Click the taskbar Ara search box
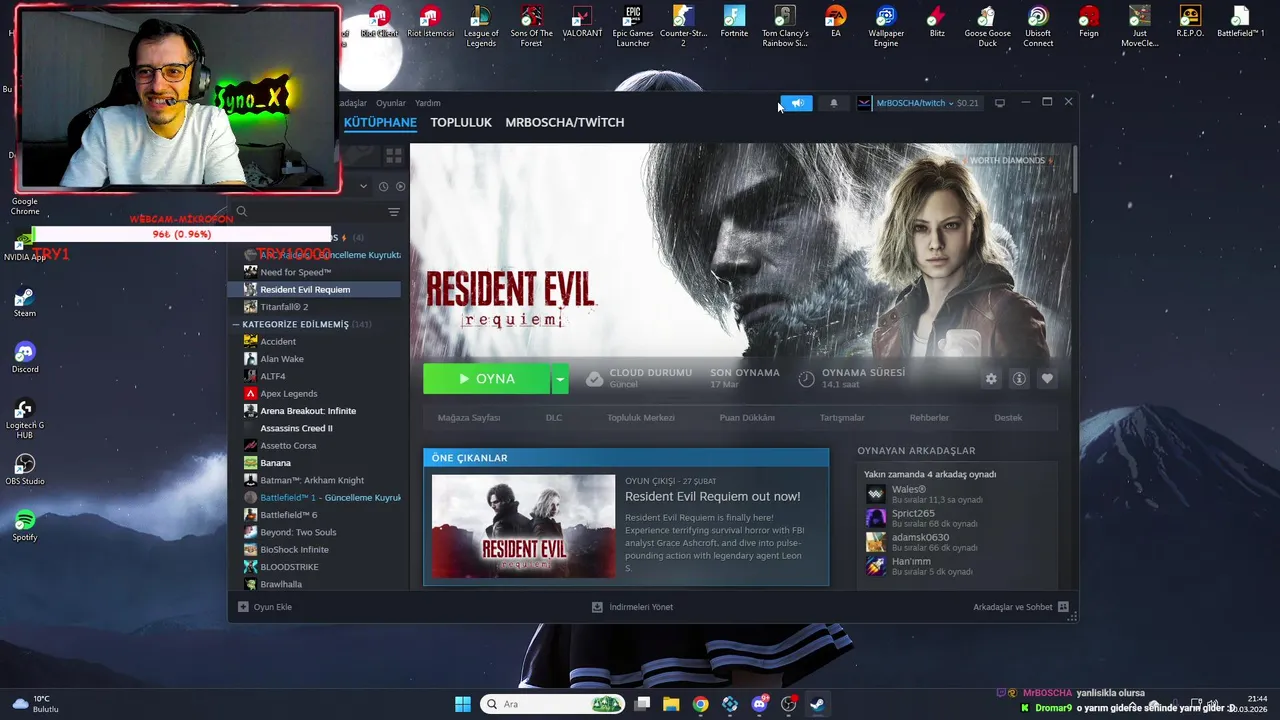The width and height of the screenshot is (1280, 720). pyautogui.click(x=552, y=704)
